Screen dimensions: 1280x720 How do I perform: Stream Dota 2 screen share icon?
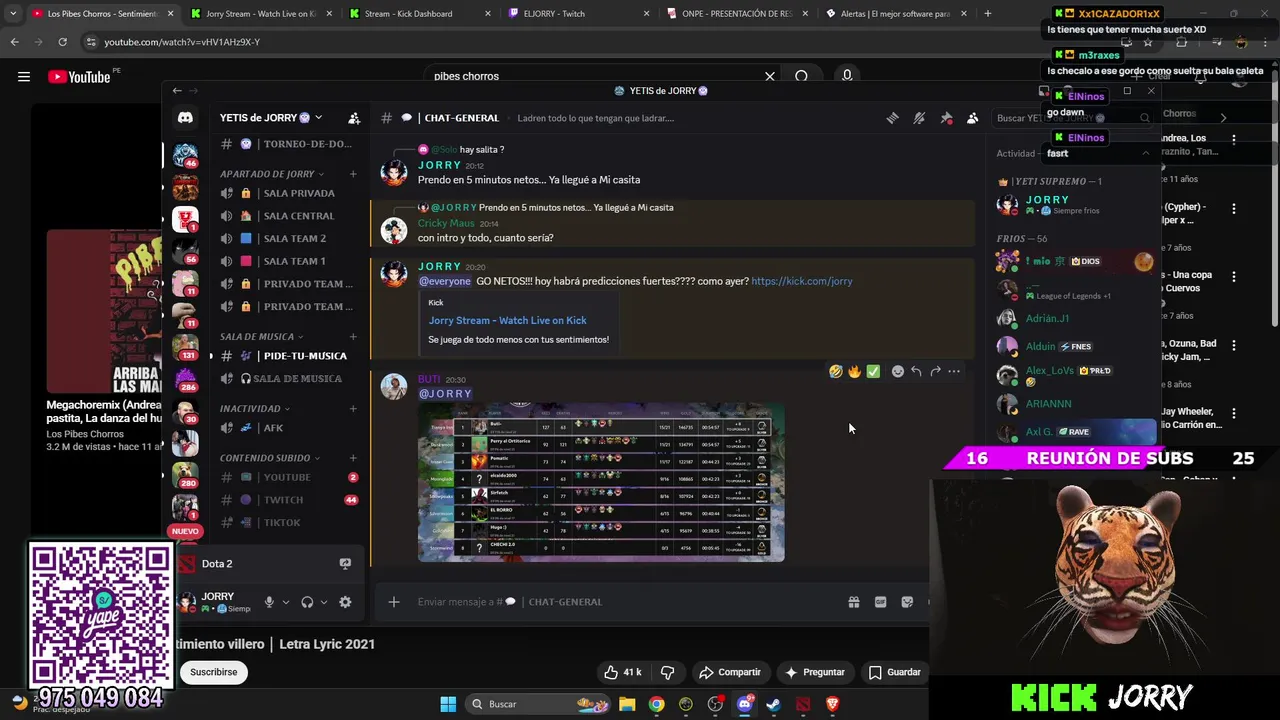[x=345, y=564]
